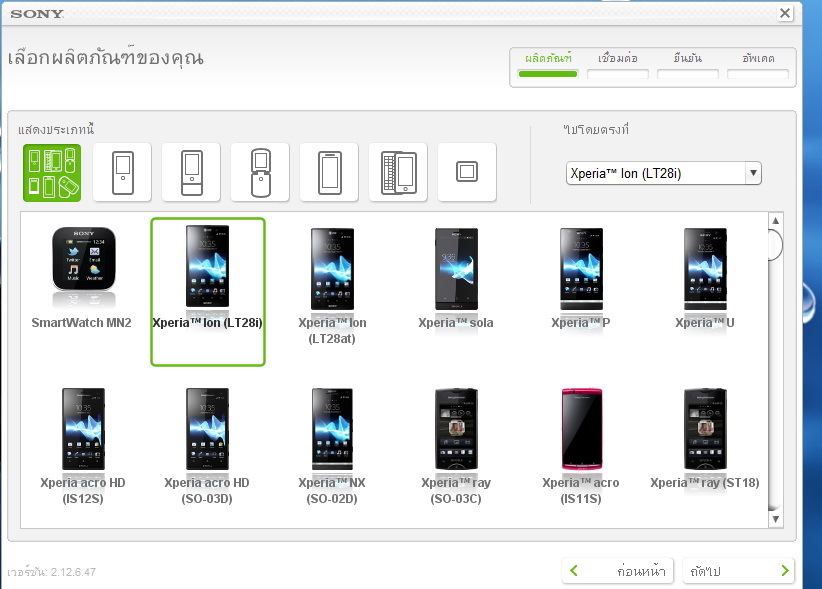Screen dimensions: 822x589
Task: Select the Xperia U product
Action: (705, 279)
